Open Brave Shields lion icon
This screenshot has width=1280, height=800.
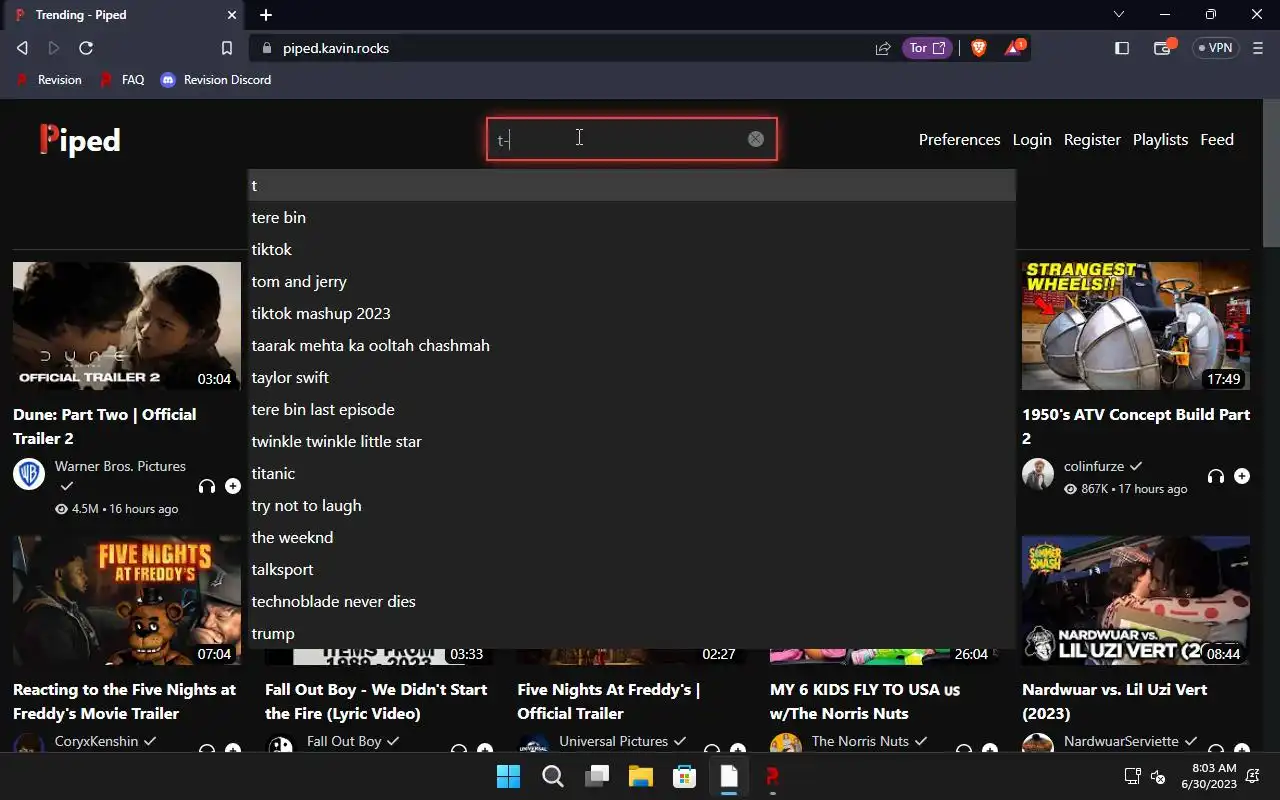[979, 48]
